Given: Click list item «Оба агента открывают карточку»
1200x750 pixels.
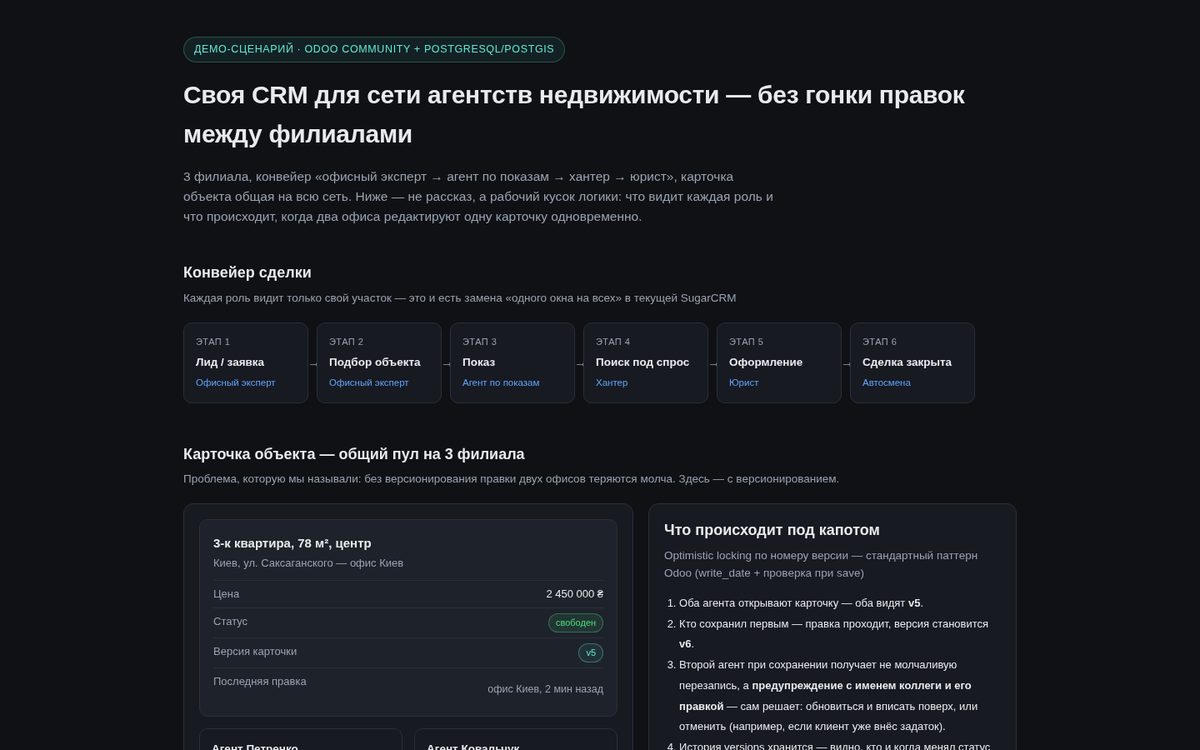Looking at the screenshot, I should click(x=799, y=603).
